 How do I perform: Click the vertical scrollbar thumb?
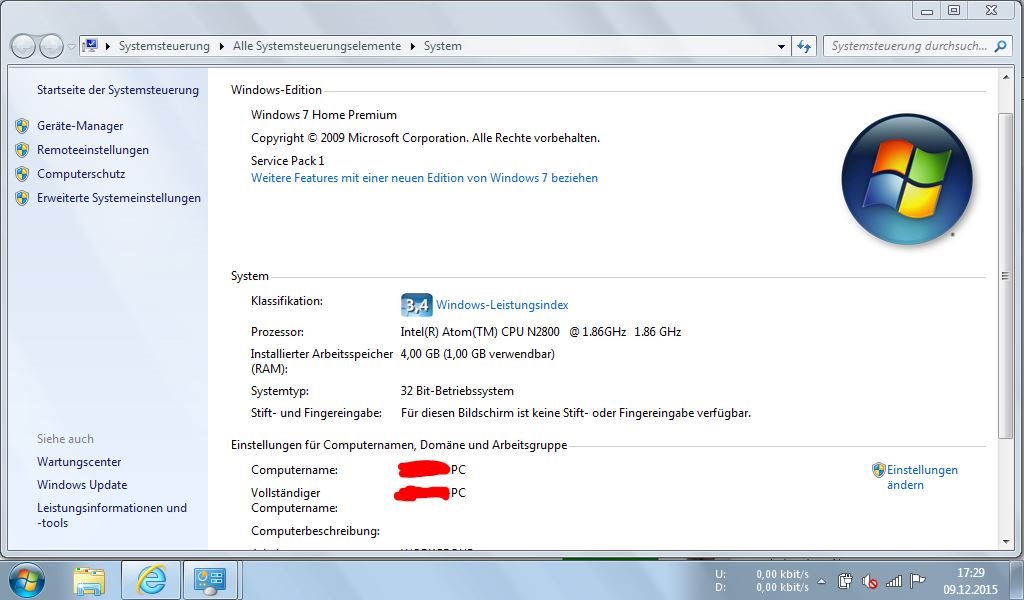click(x=1005, y=276)
